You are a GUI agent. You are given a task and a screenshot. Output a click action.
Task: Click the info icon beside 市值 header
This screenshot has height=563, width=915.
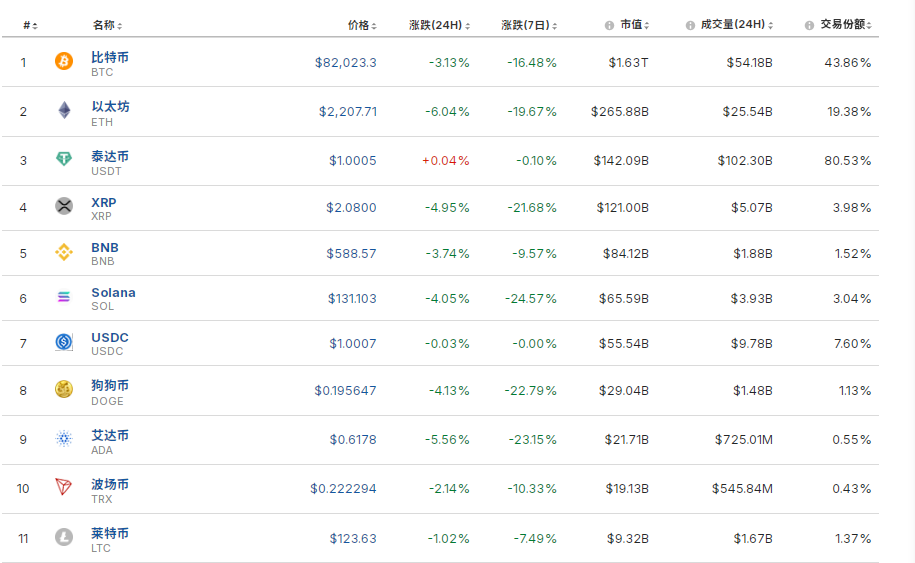coord(609,25)
